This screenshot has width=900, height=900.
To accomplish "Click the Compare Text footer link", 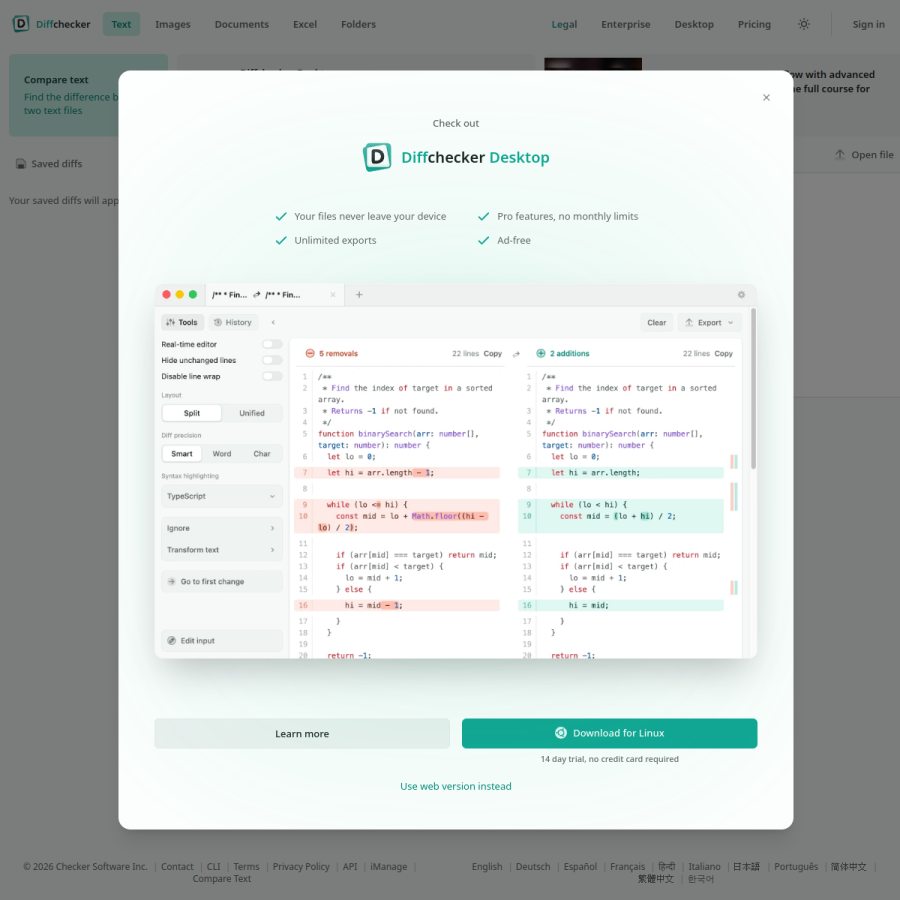I will (x=222, y=879).
